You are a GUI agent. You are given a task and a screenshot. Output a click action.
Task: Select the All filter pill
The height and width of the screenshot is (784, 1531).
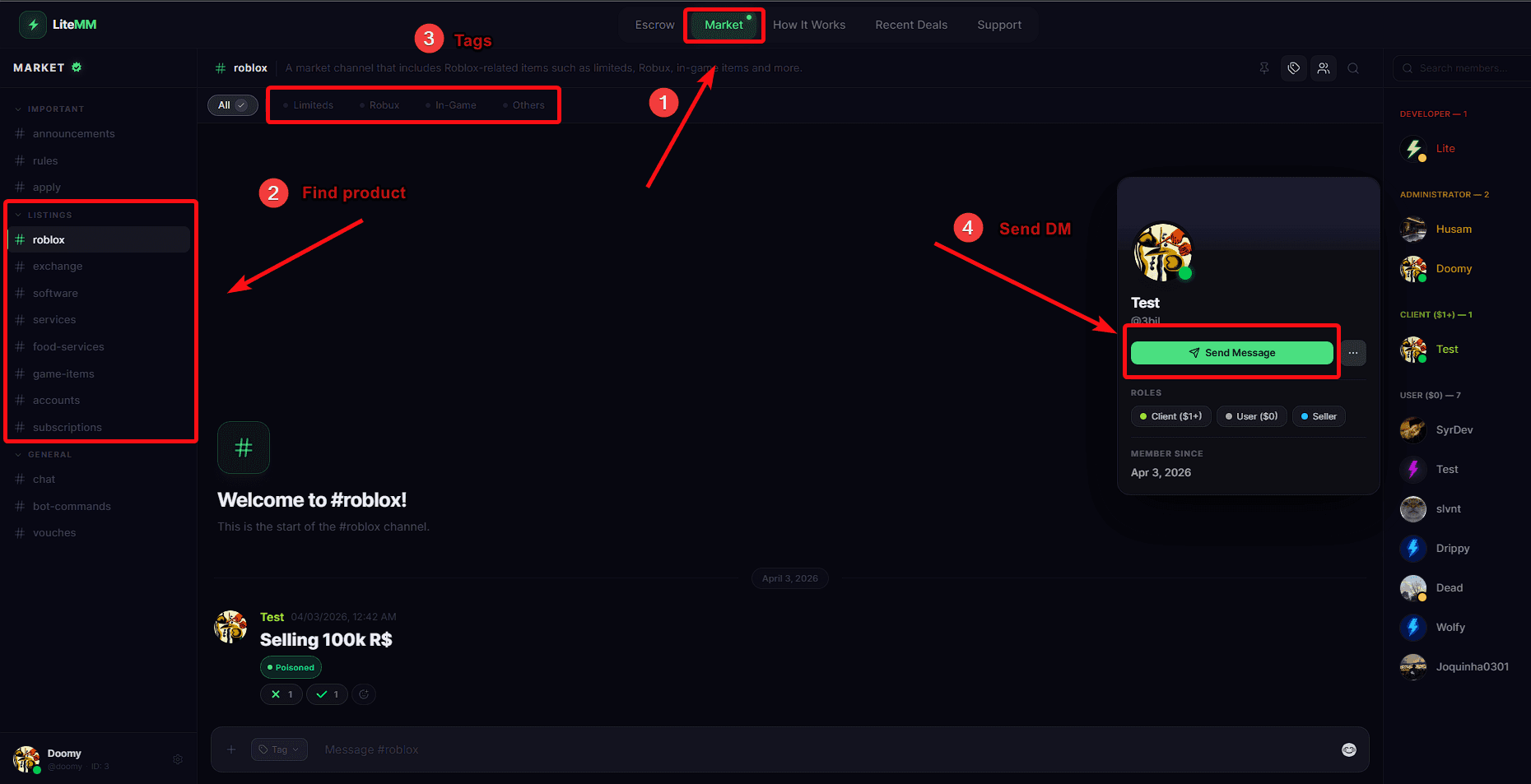[233, 104]
